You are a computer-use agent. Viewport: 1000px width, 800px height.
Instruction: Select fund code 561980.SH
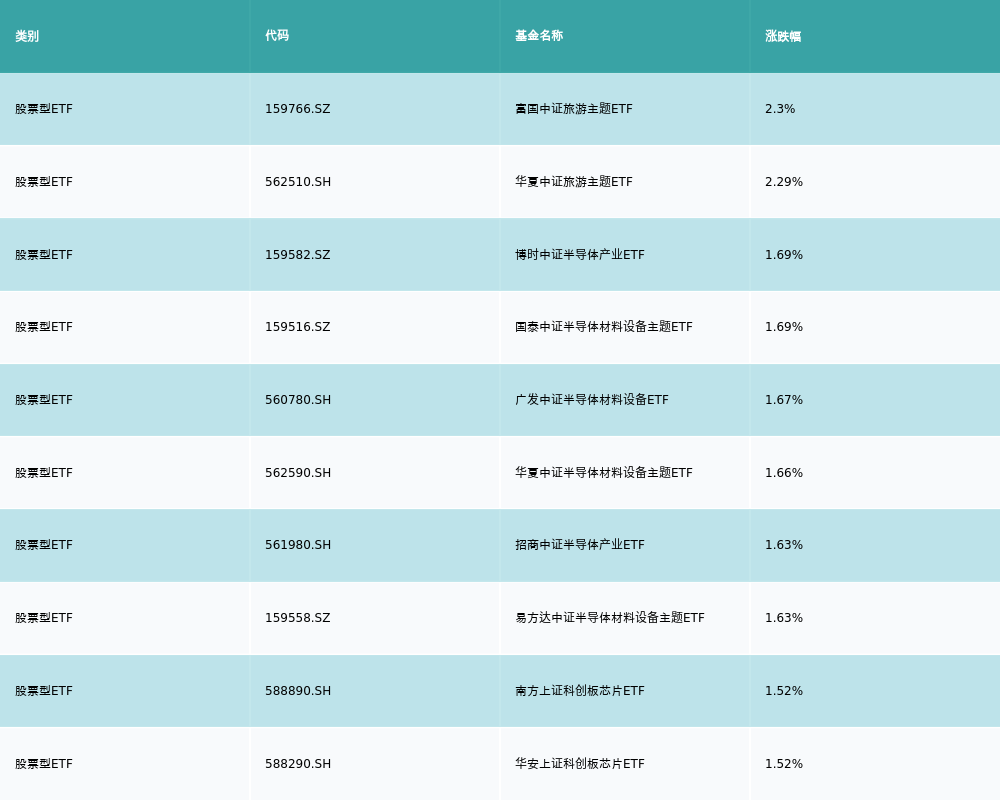(298, 545)
